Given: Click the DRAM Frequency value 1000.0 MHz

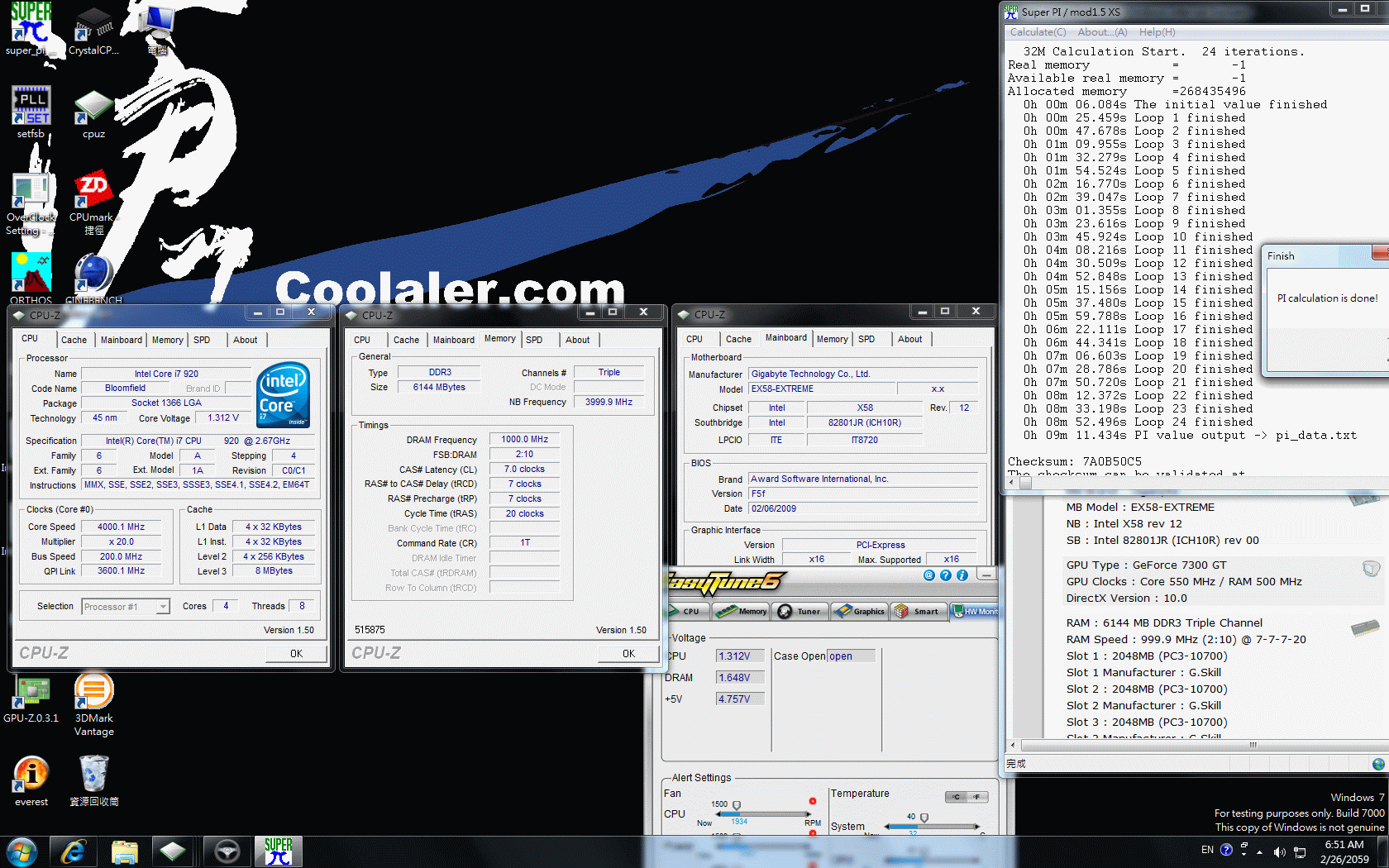Looking at the screenshot, I should [x=524, y=440].
